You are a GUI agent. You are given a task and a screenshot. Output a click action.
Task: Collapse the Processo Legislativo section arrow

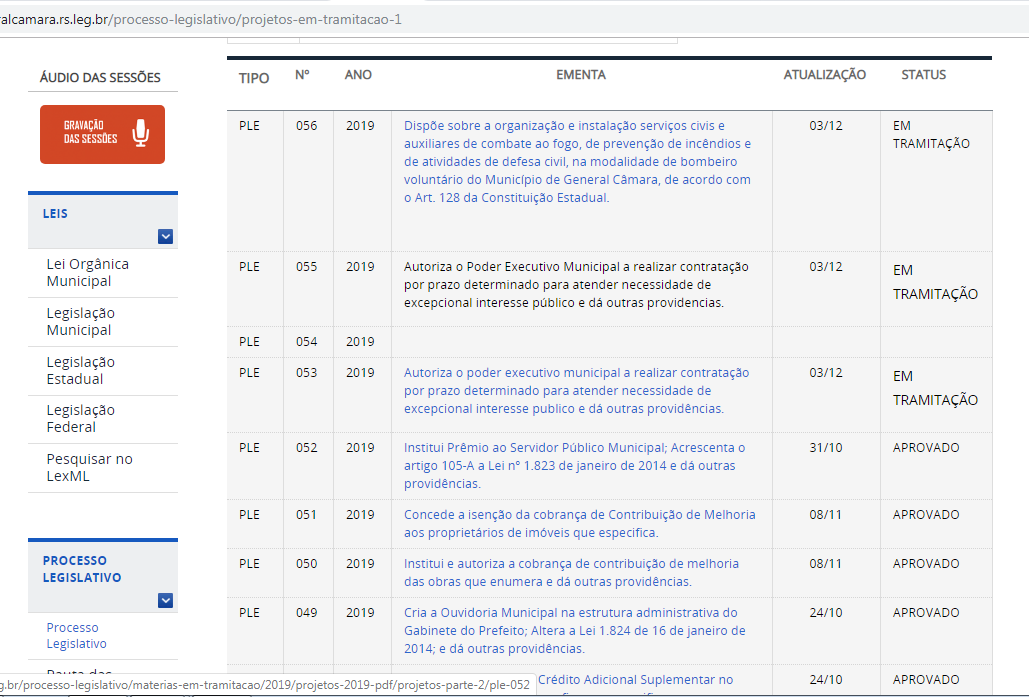point(166,601)
